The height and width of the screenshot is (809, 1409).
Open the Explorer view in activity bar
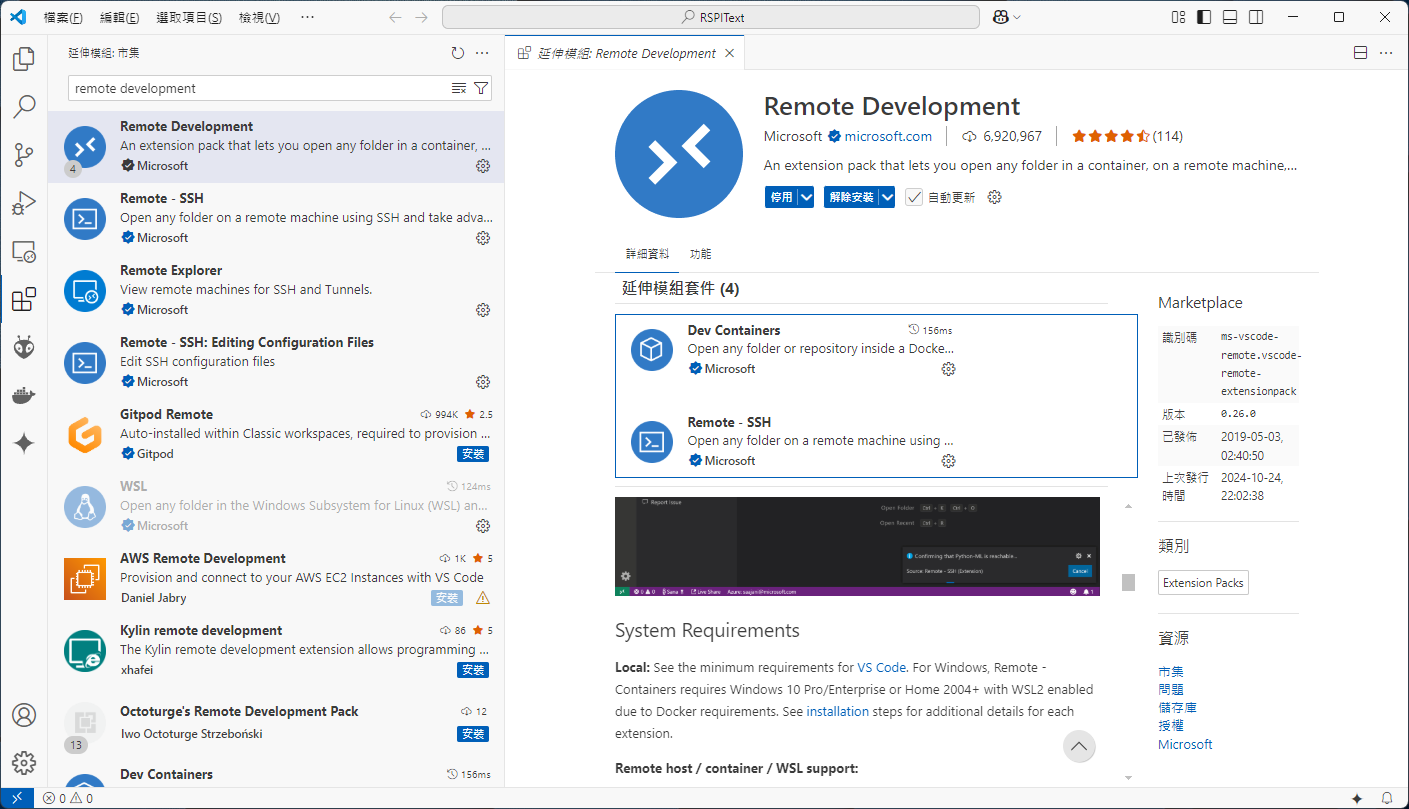click(x=24, y=59)
